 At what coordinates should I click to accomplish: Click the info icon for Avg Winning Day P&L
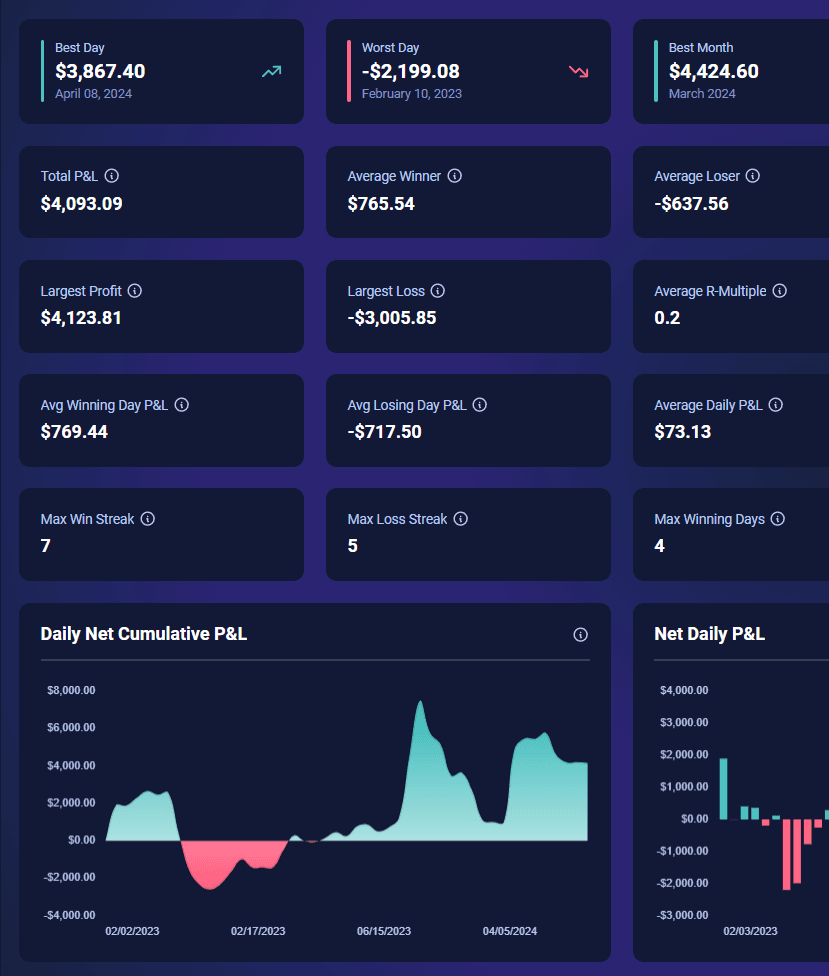coord(182,405)
